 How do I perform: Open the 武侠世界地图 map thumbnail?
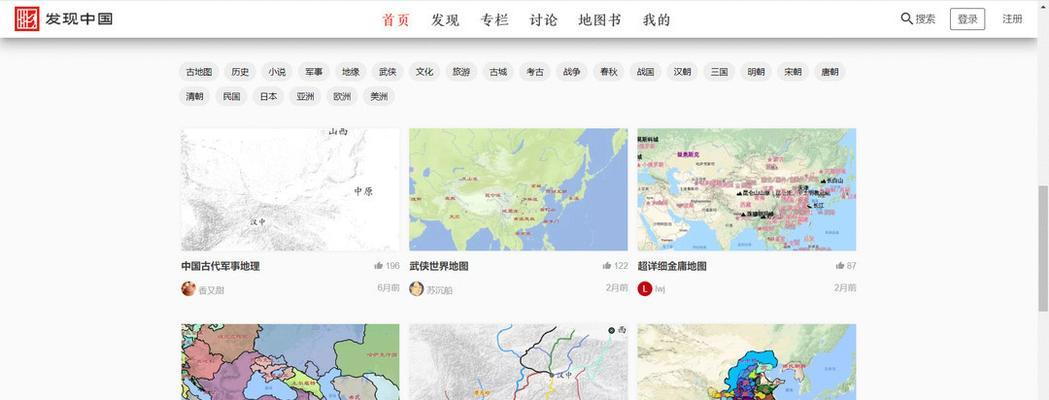tap(518, 190)
